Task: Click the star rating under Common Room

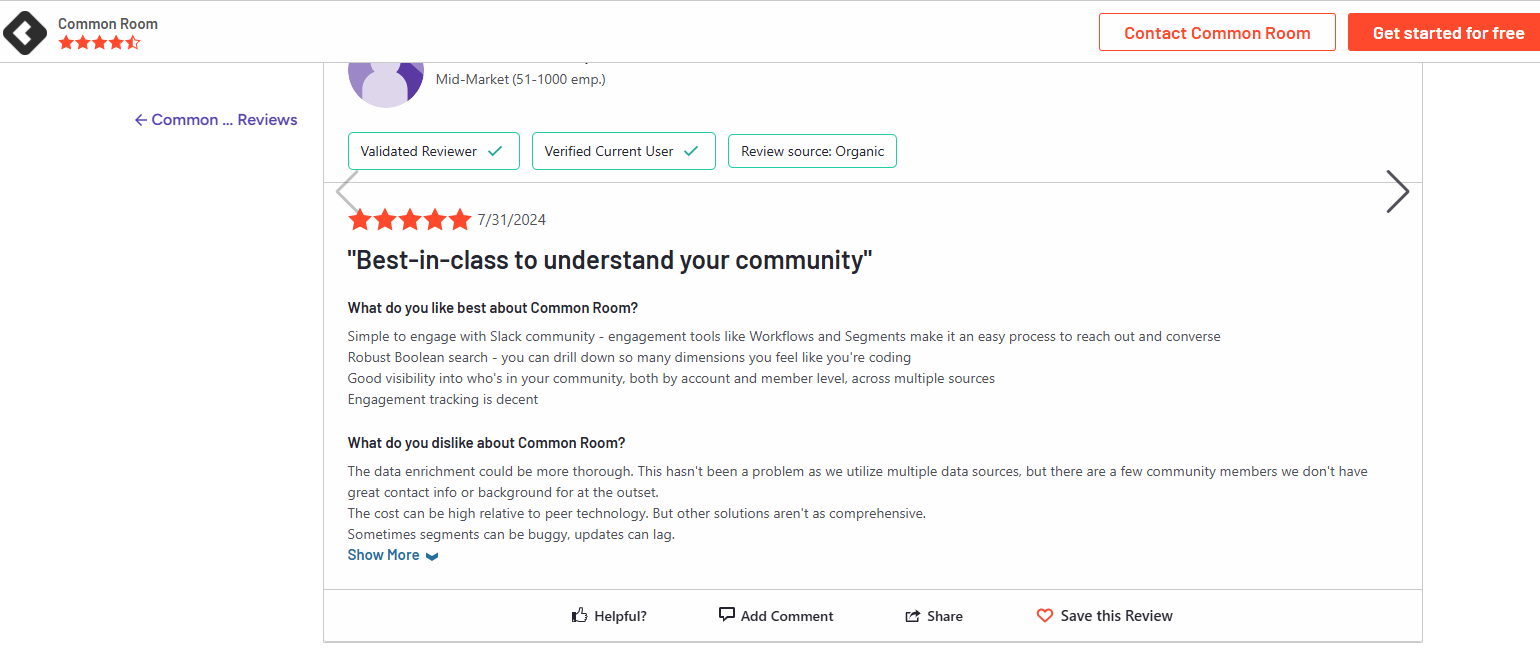Action: coord(99,43)
